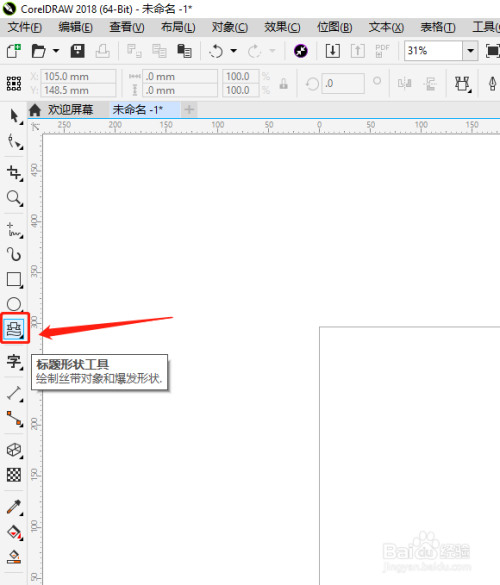Select the Pick tool arrow

(x=14, y=116)
